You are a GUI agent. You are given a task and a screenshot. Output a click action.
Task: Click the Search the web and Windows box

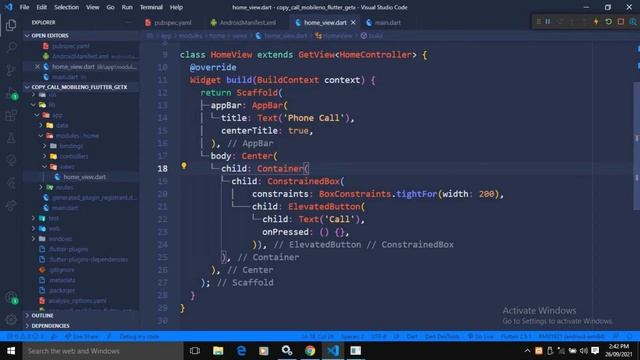tap(103, 351)
